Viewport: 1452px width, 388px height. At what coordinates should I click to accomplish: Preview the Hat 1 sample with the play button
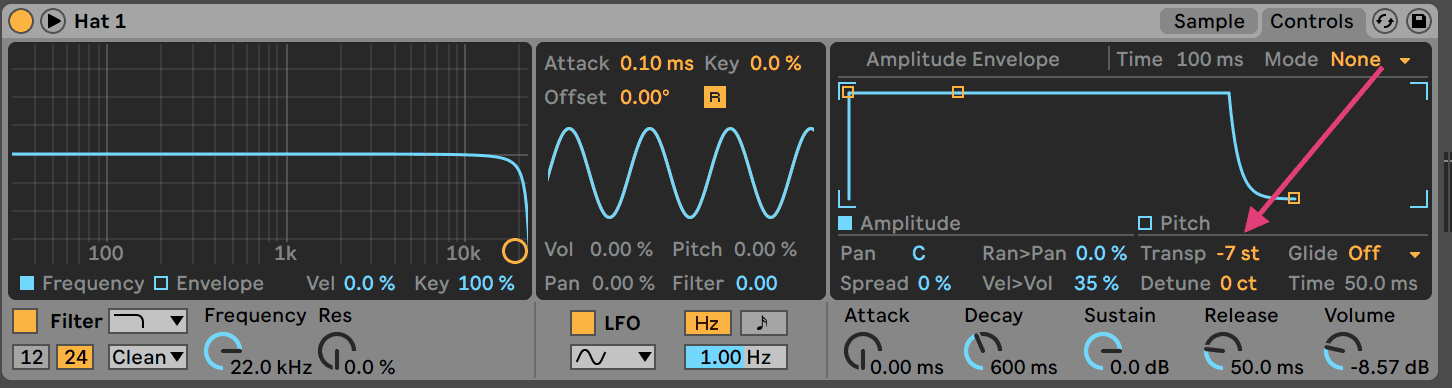[x=52, y=20]
